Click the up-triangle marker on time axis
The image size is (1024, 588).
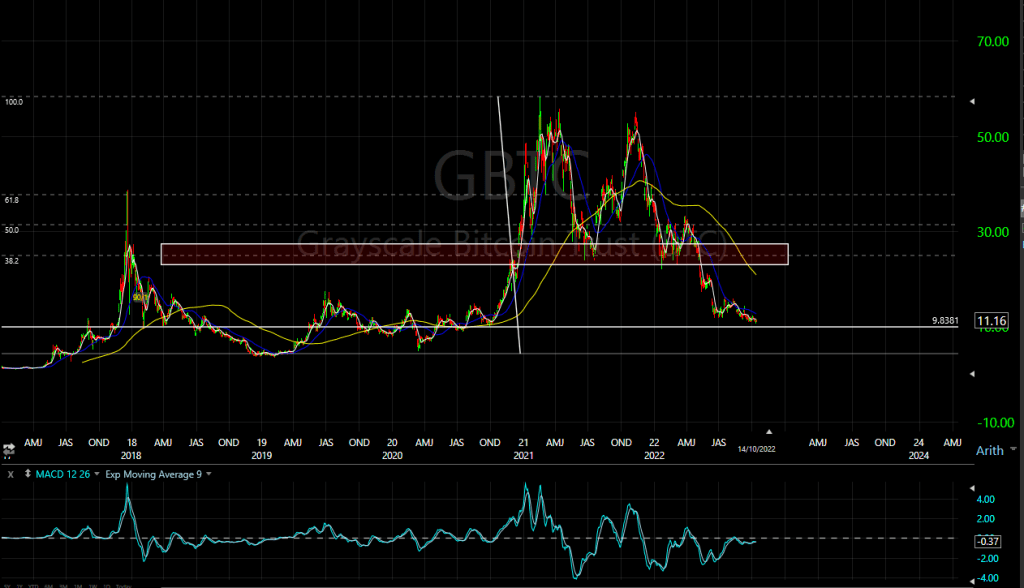pyautogui.click(x=769, y=430)
